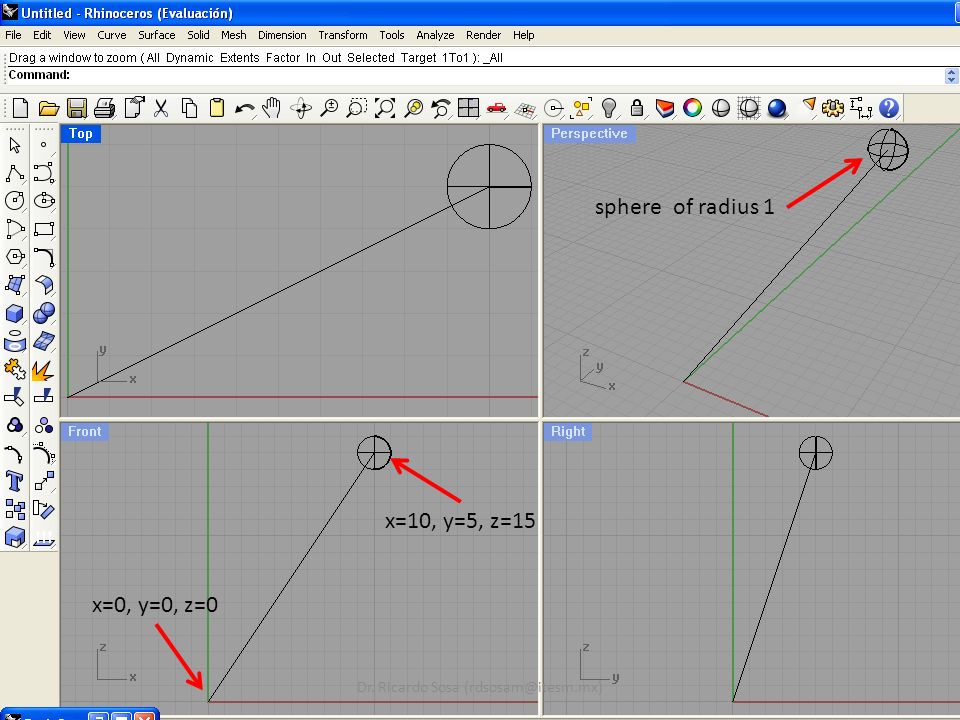Open the Curve menu
The height and width of the screenshot is (720, 960).
(111, 35)
